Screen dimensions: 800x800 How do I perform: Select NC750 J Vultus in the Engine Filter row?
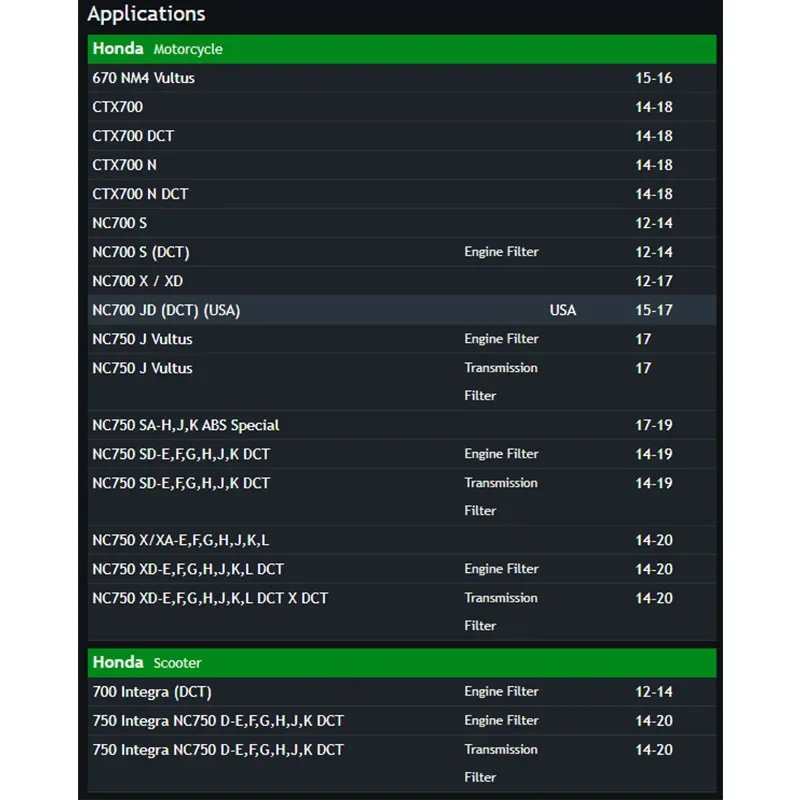(x=142, y=340)
